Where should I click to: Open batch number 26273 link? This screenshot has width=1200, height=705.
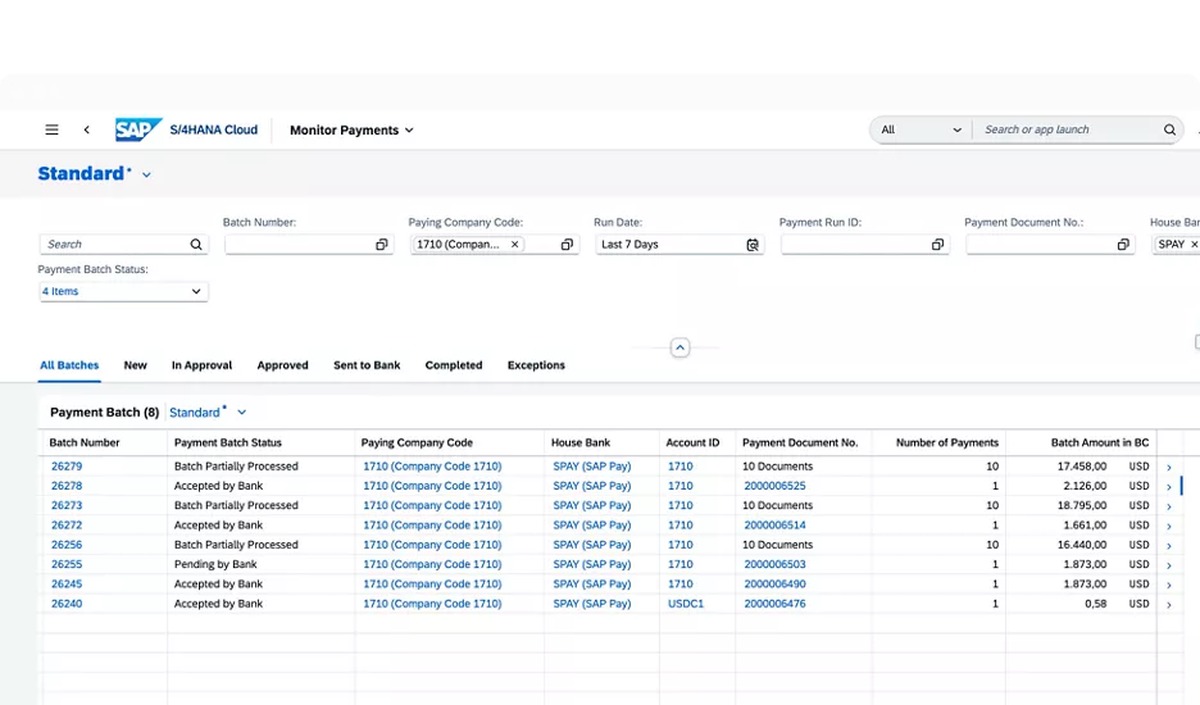coord(67,505)
